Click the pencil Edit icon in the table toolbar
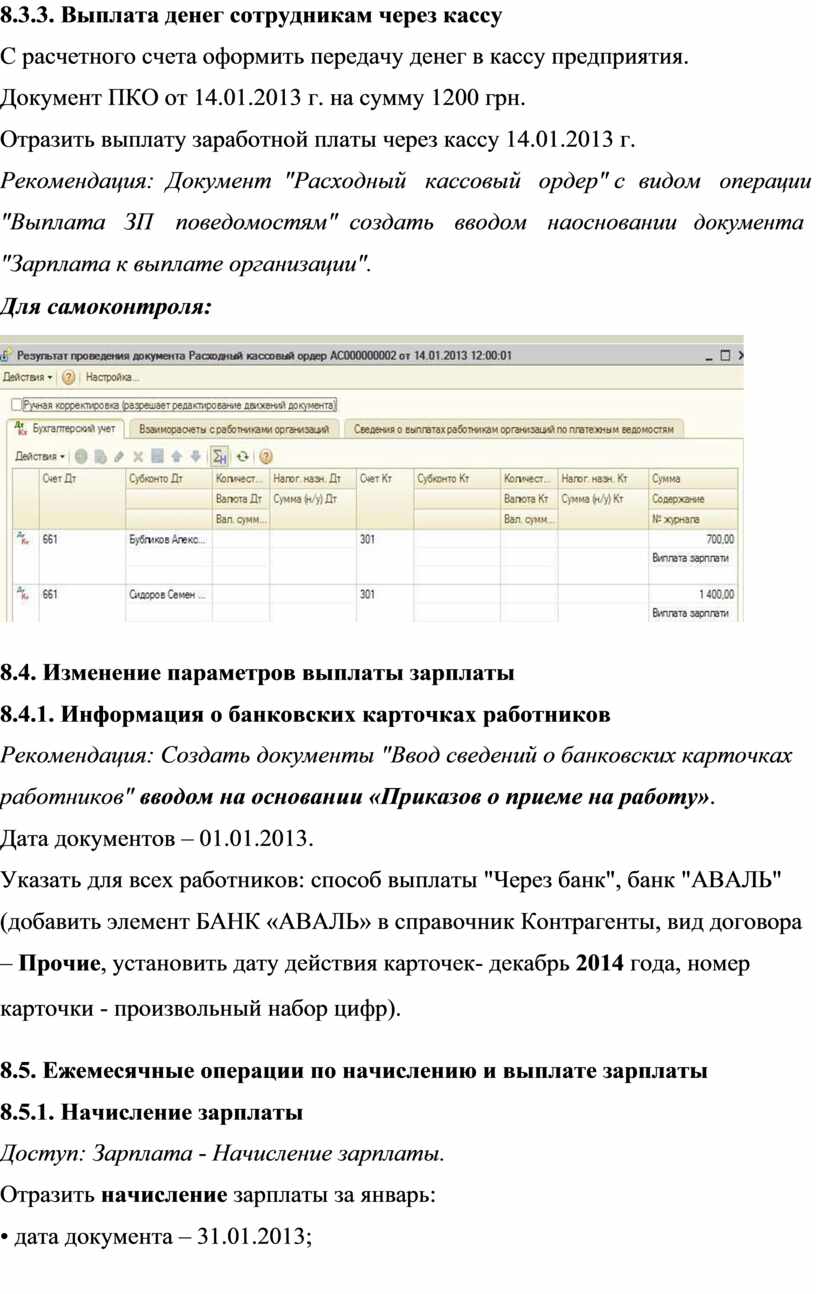Screen dimensions: 816x1294 [120, 456]
